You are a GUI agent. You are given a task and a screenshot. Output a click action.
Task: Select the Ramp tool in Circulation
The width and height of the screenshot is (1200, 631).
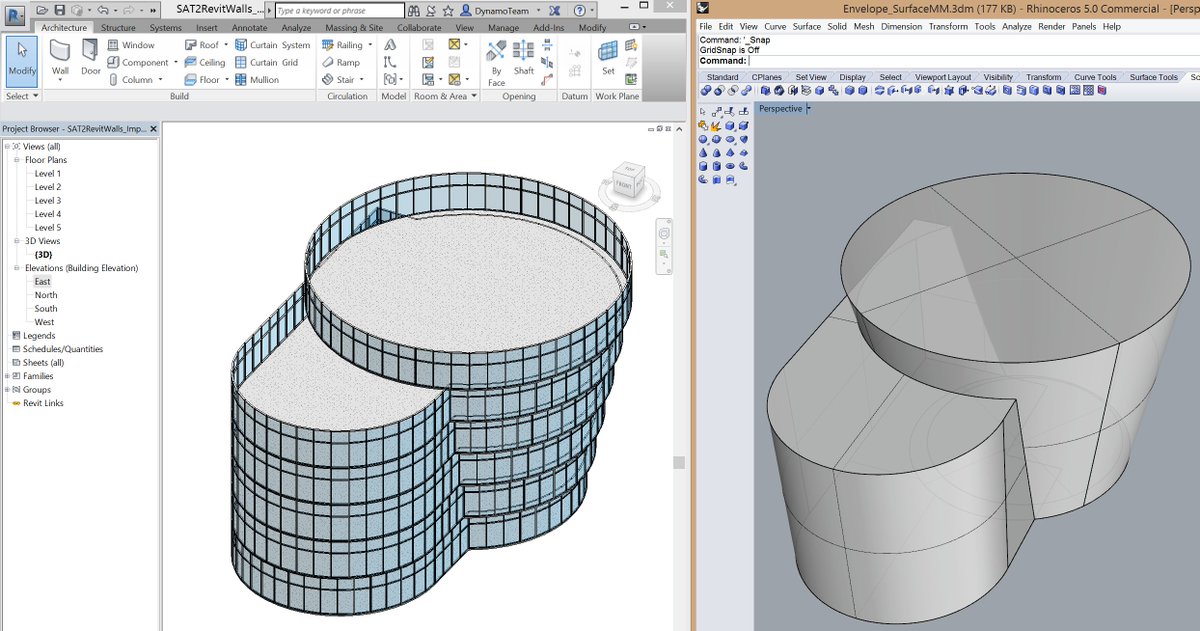pos(341,62)
